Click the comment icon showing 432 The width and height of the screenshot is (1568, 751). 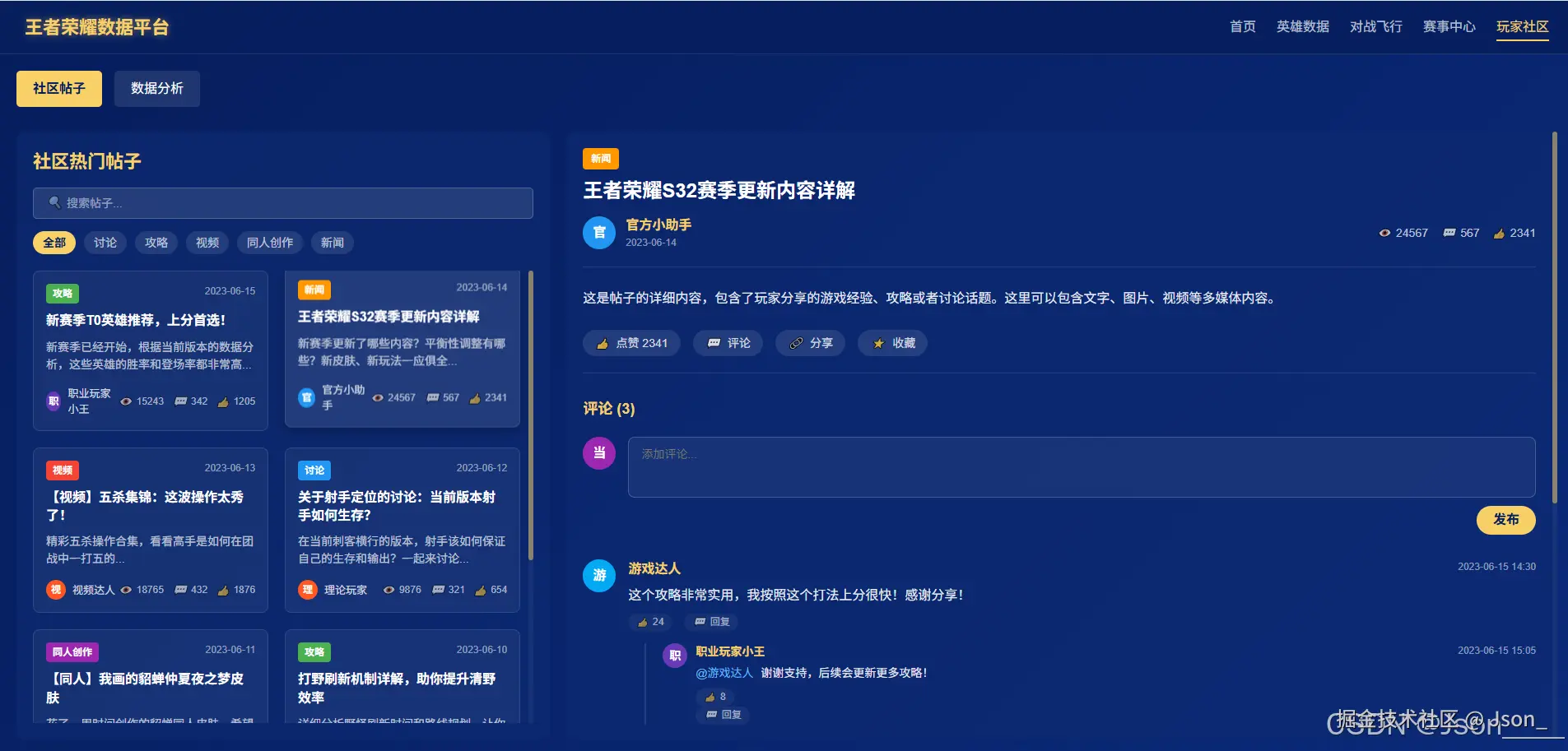click(181, 590)
